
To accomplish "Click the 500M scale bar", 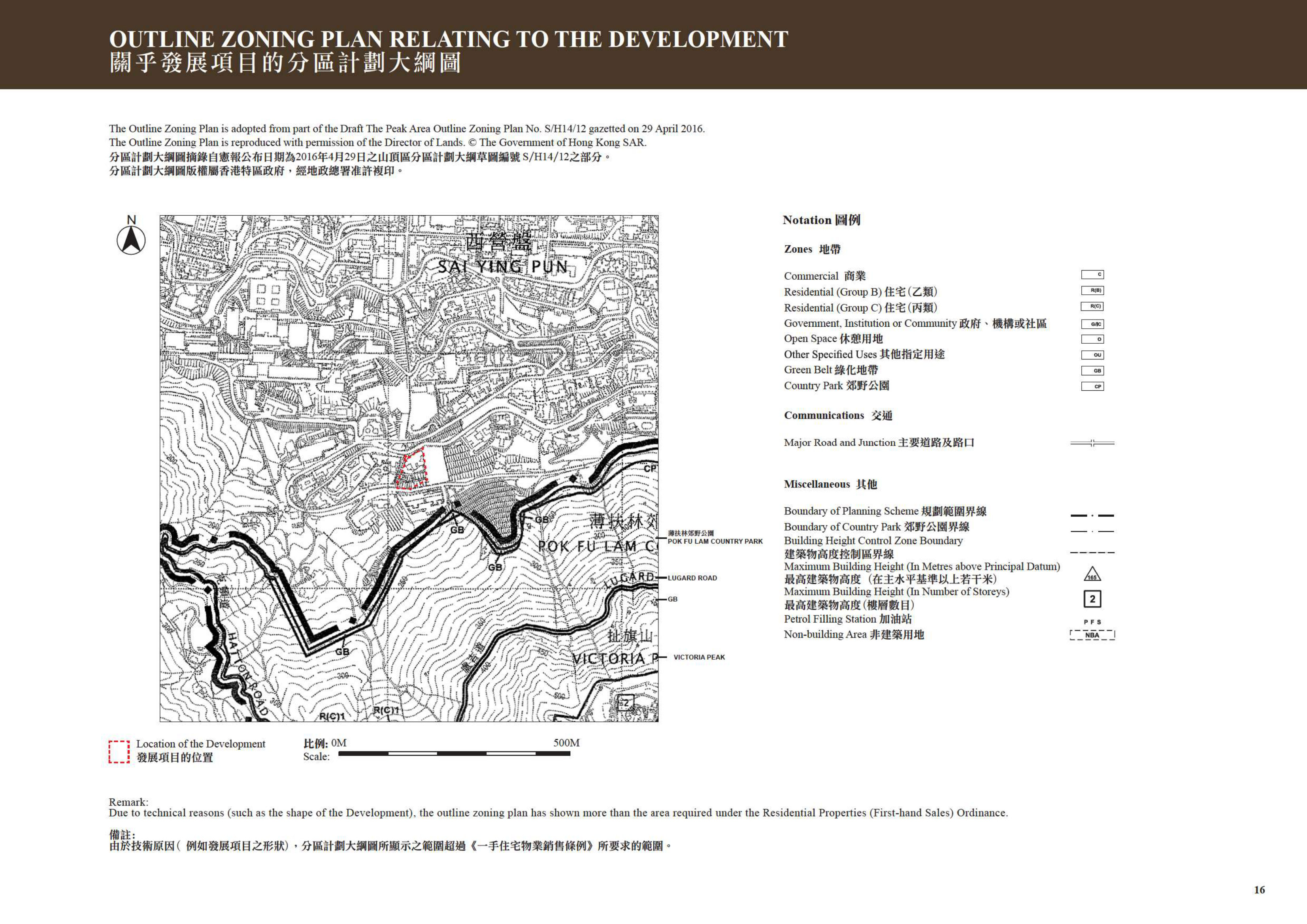I will (454, 753).
